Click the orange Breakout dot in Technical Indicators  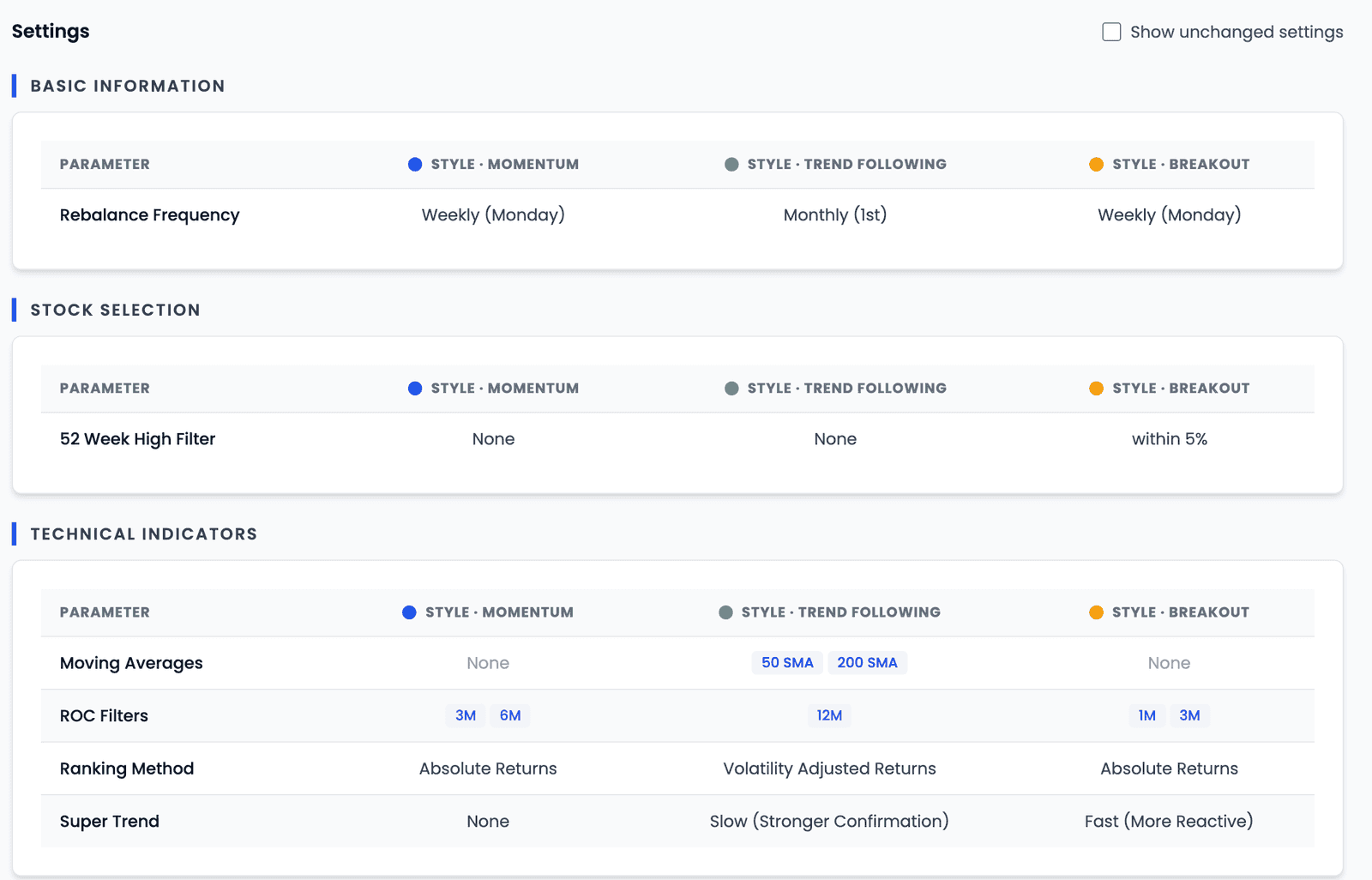click(1096, 612)
